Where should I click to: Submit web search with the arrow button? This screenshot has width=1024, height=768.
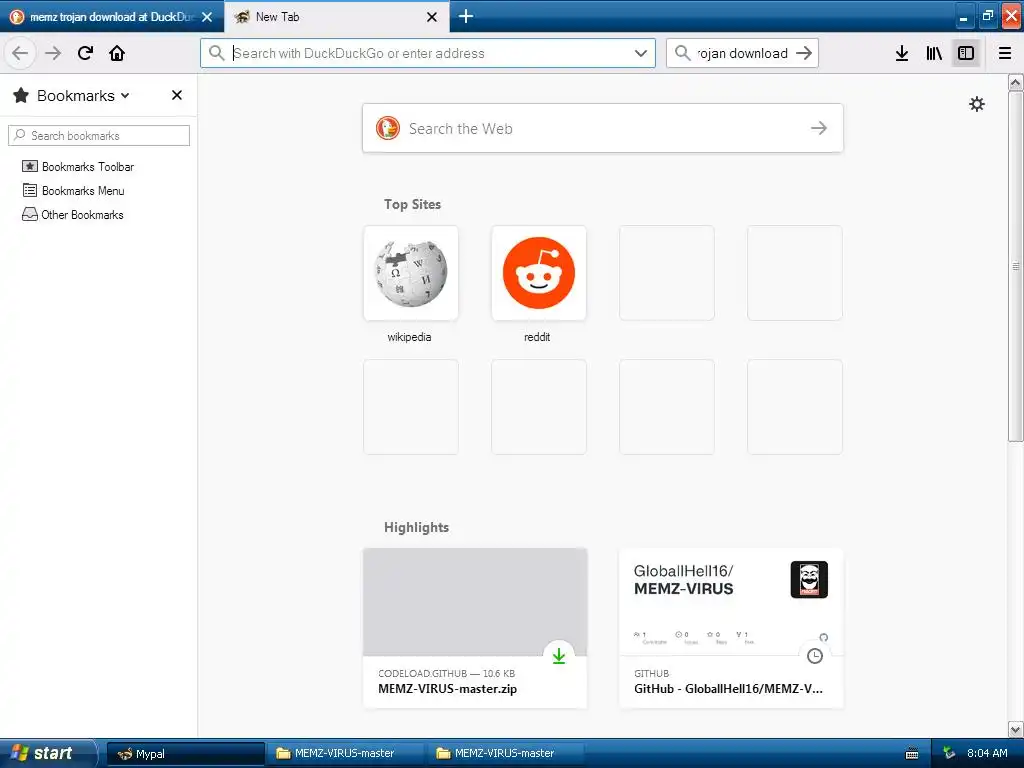[819, 128]
